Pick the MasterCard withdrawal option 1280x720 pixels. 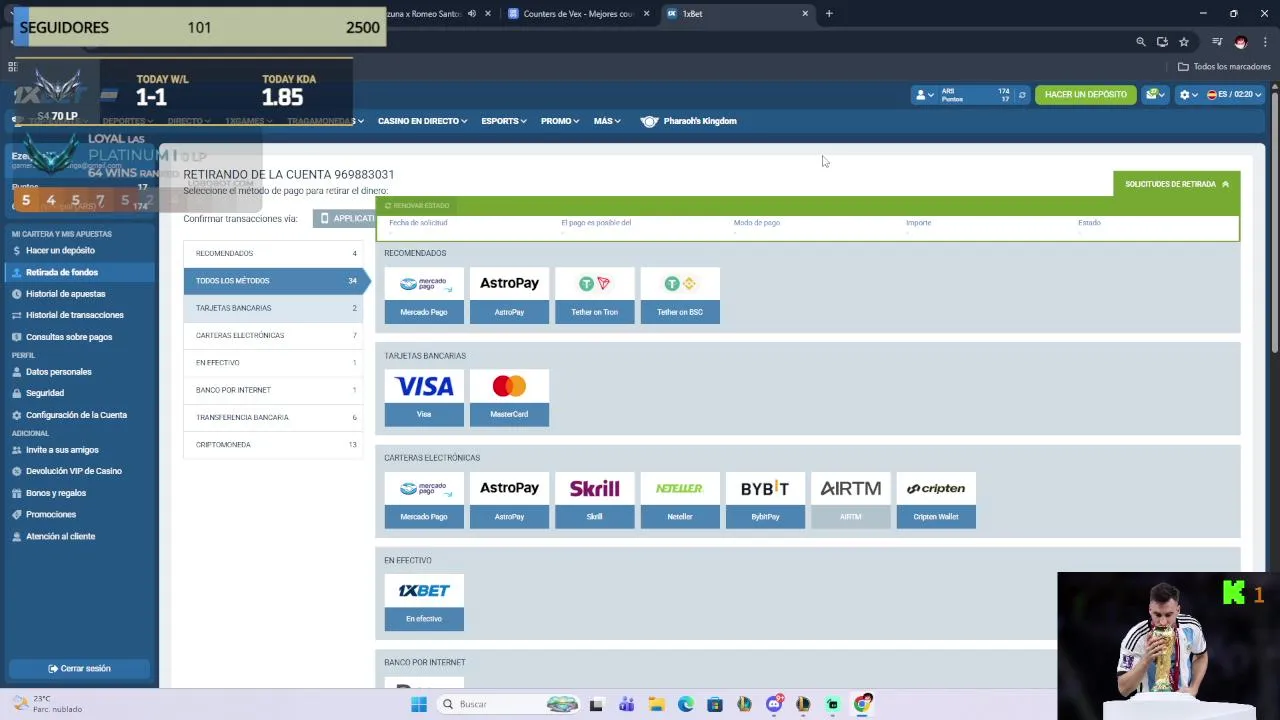pyautogui.click(x=509, y=398)
